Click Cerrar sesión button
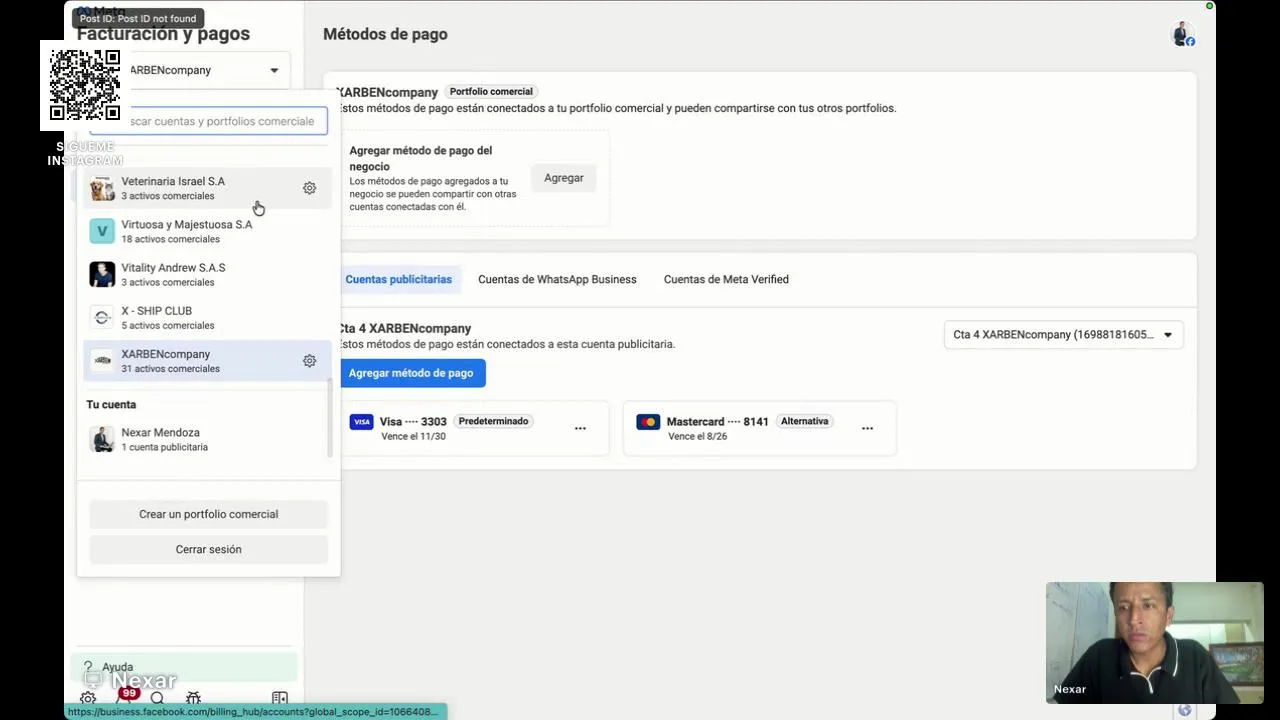 click(x=209, y=549)
